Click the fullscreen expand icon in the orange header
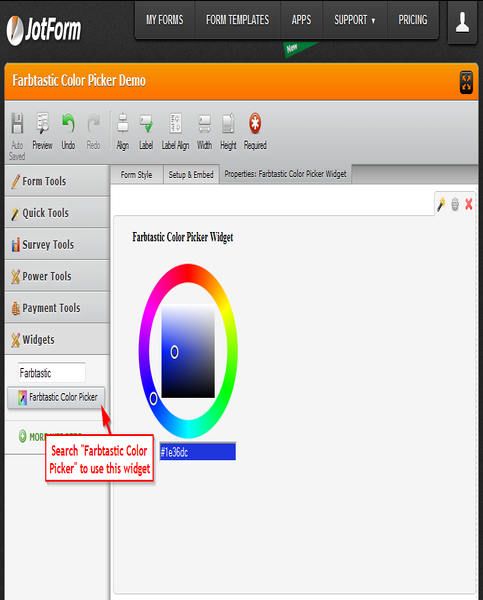This screenshot has height=600, width=483. tap(466, 82)
